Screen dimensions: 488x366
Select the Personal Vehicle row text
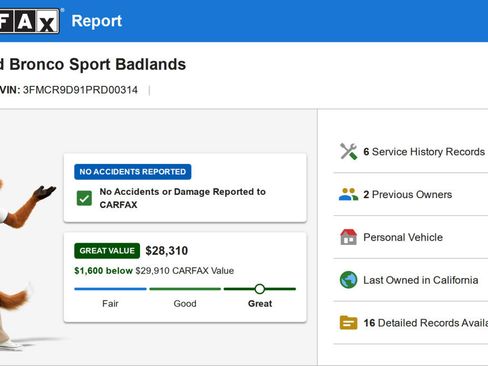tap(403, 237)
